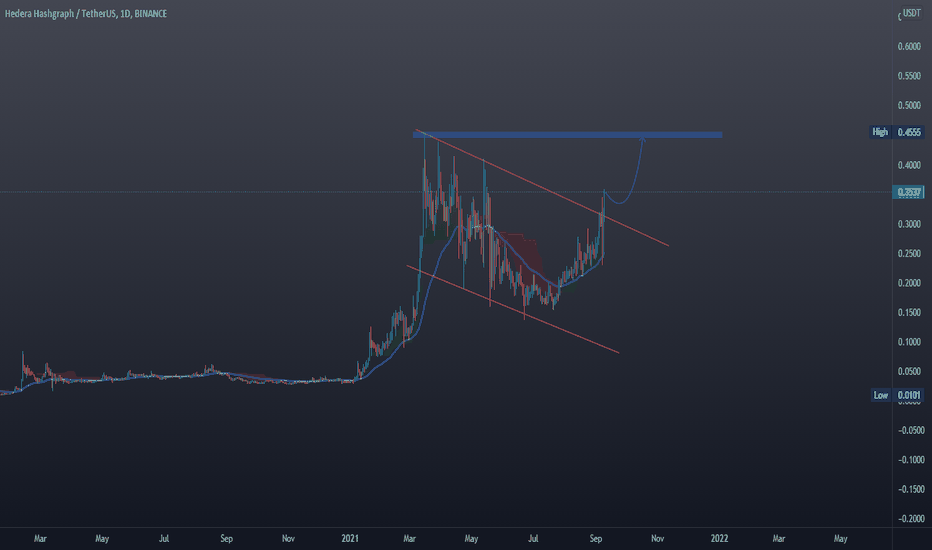Click the USDT currency label
This screenshot has height=550, width=932.
(912, 13)
